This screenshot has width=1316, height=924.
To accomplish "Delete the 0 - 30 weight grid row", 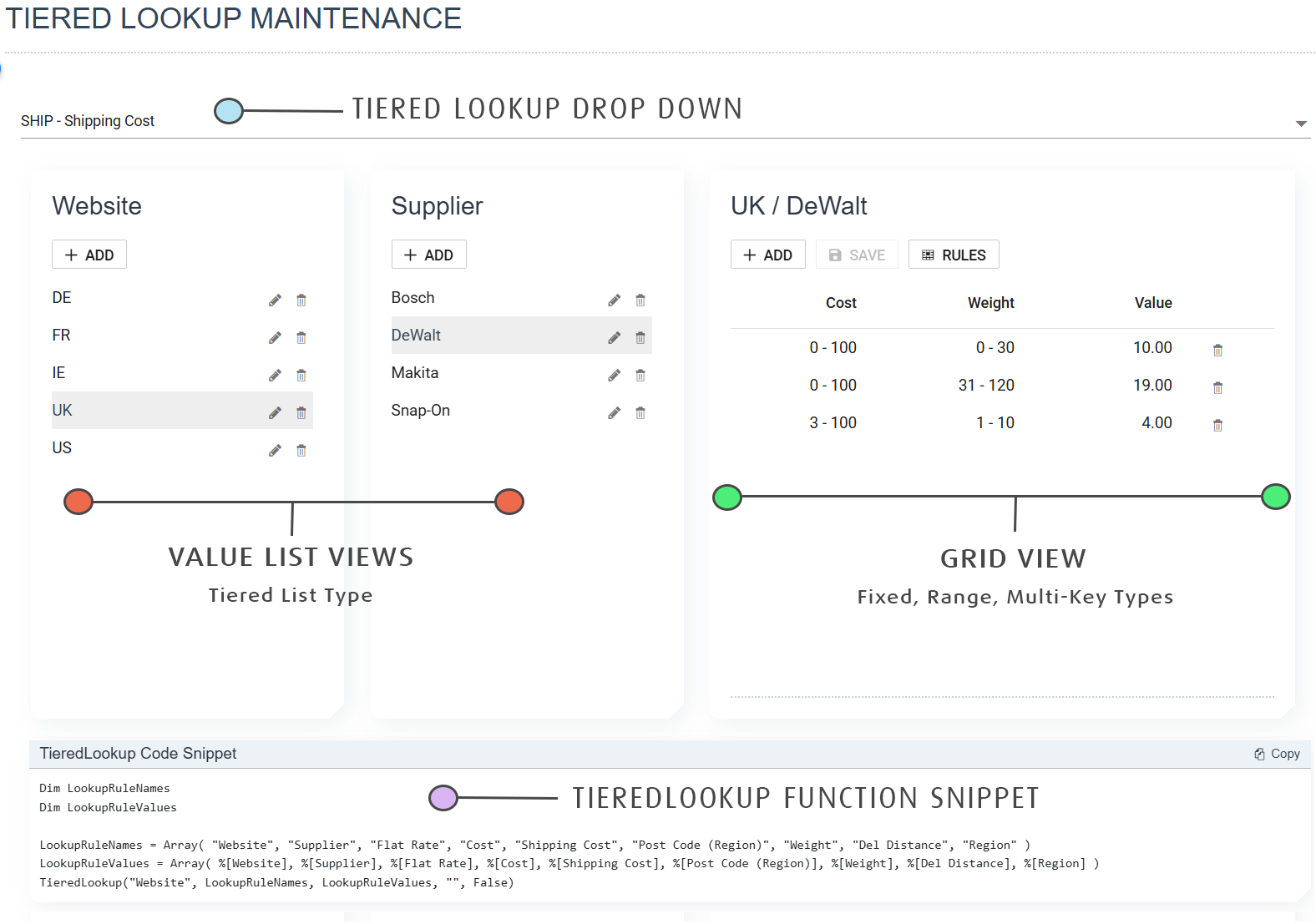I will coord(1217,351).
